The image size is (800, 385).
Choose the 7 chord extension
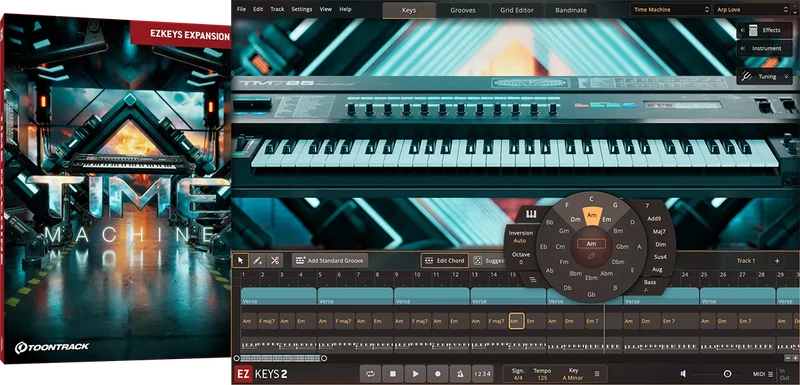[x=647, y=206]
